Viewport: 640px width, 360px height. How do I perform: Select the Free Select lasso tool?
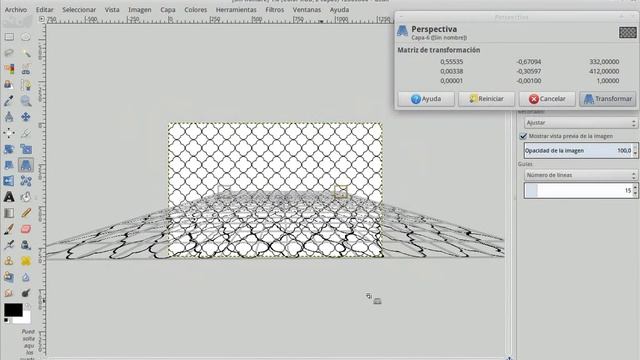coord(9,53)
